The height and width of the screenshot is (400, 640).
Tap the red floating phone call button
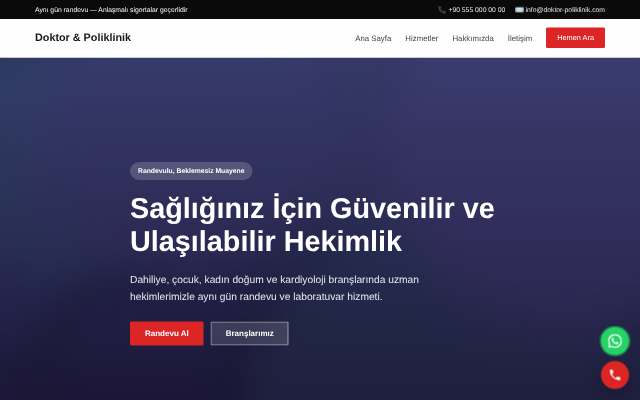(x=615, y=375)
